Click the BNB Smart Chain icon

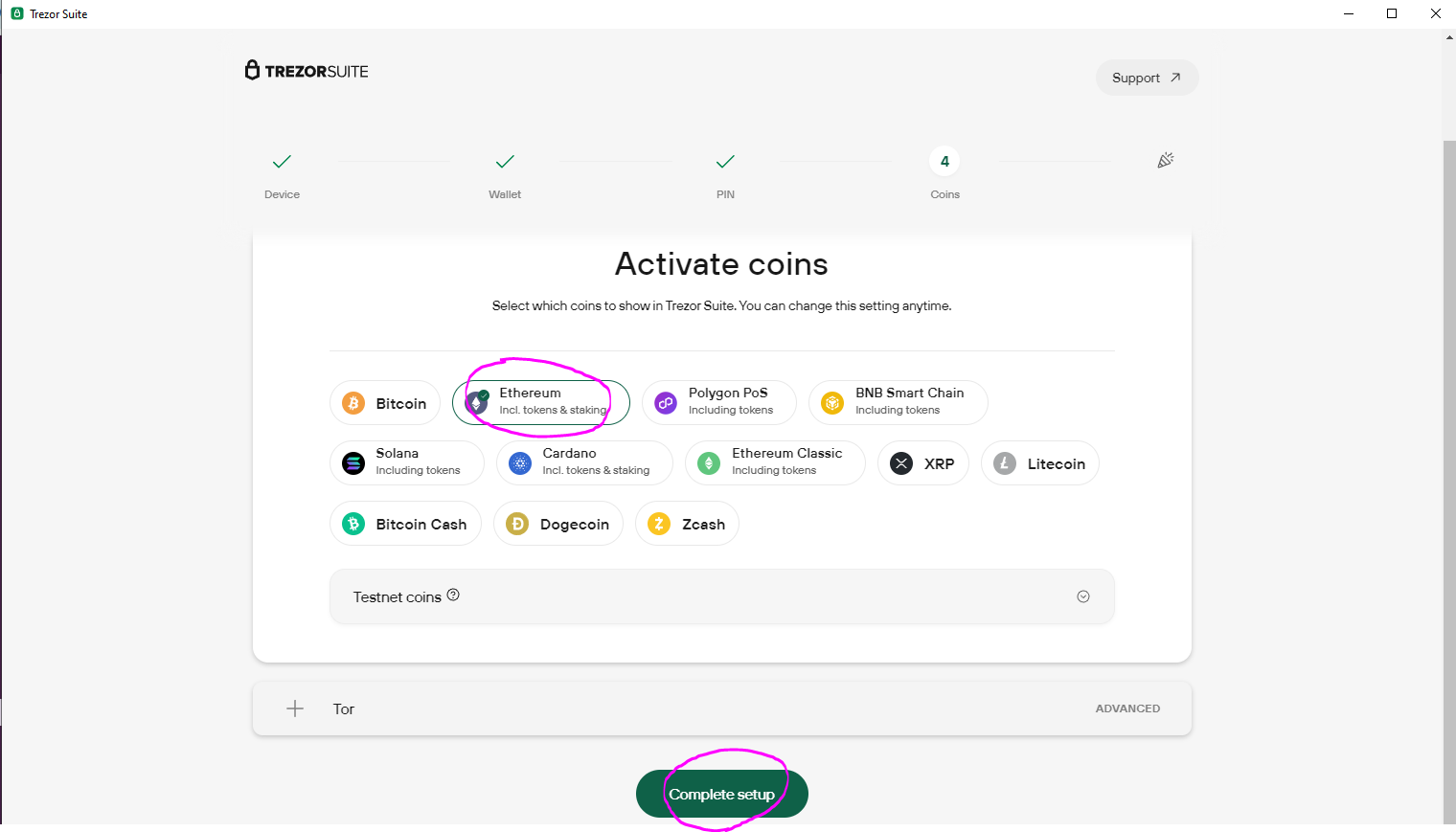832,403
